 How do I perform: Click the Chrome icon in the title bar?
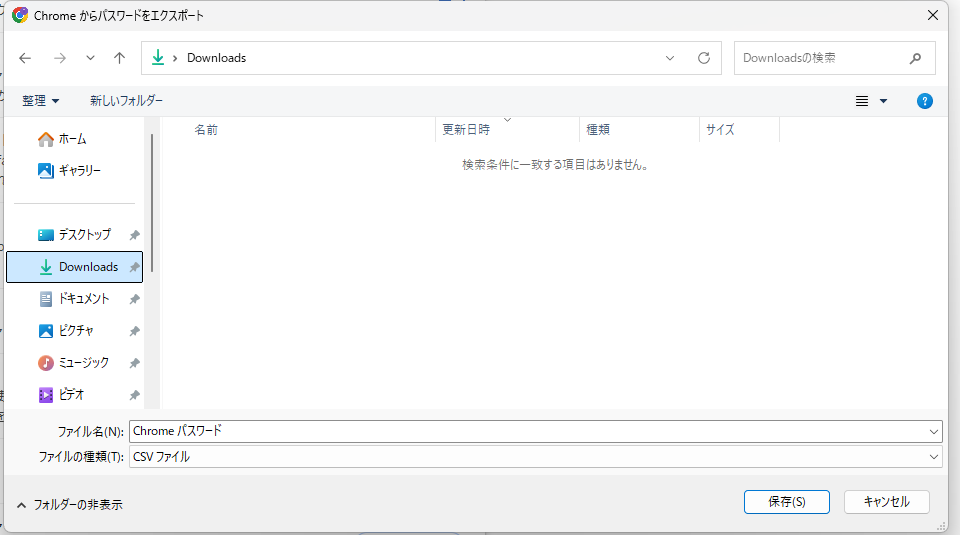[20, 15]
